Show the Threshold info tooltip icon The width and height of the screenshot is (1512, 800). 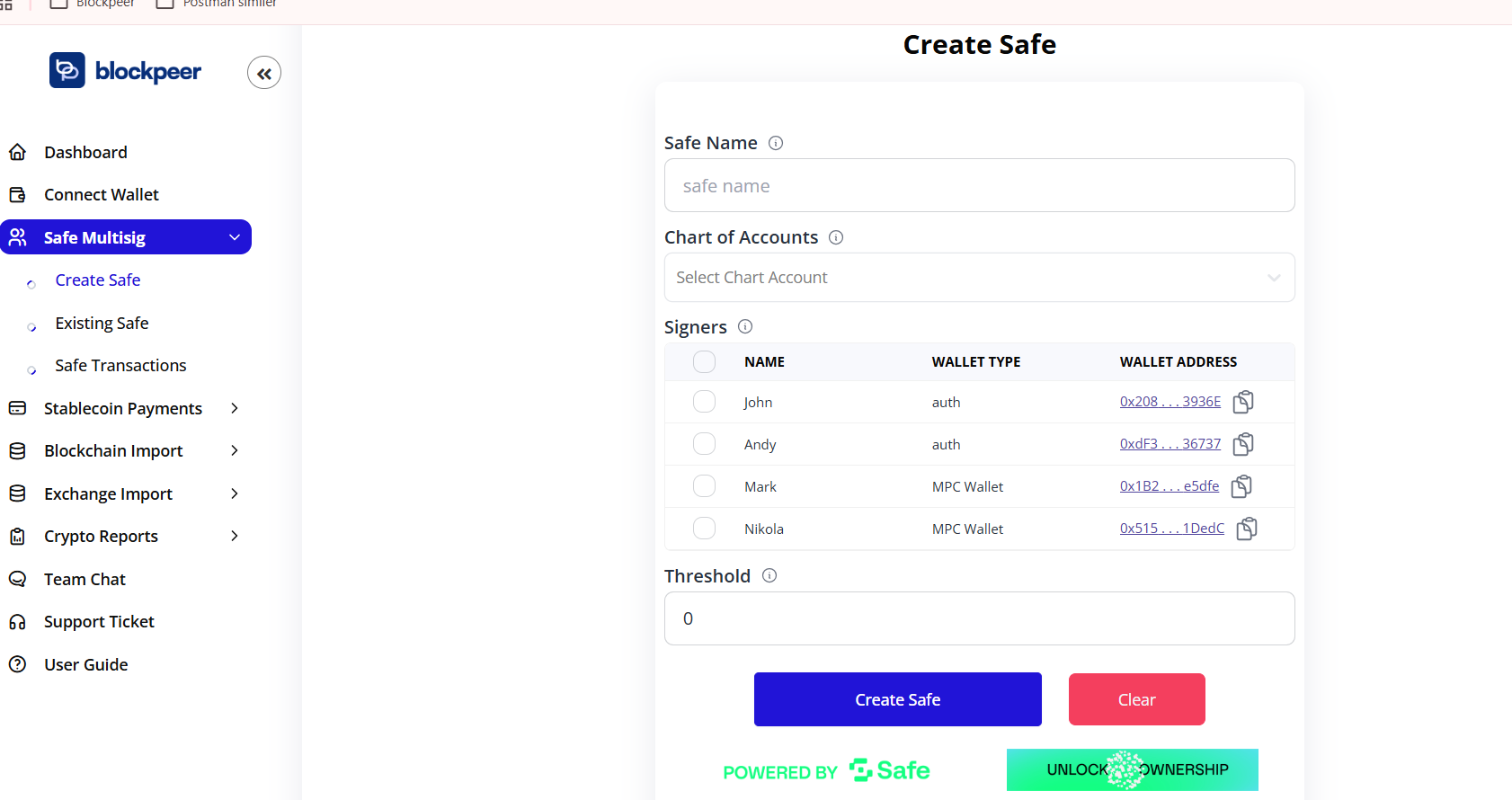[769, 576]
